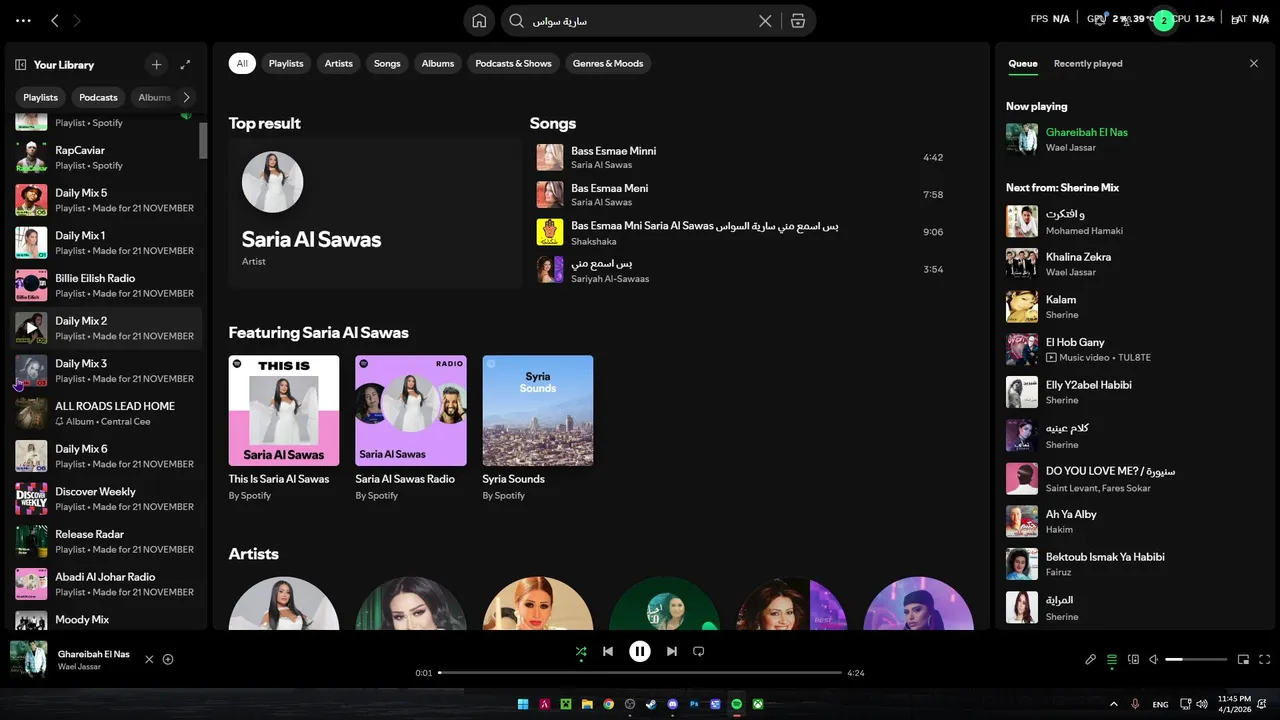This screenshot has width=1280, height=720.
Task: Seek on the song progress bar
Action: (640, 673)
